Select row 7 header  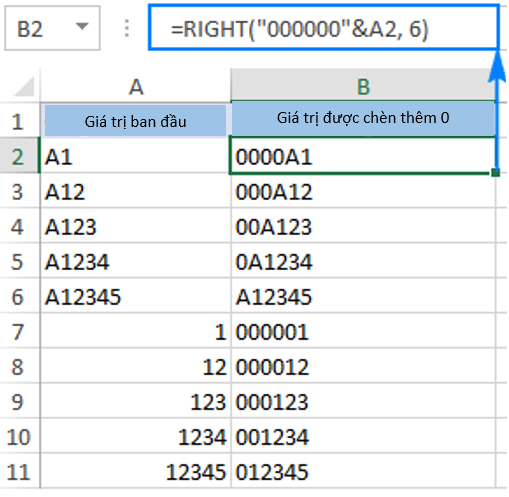click(19, 331)
